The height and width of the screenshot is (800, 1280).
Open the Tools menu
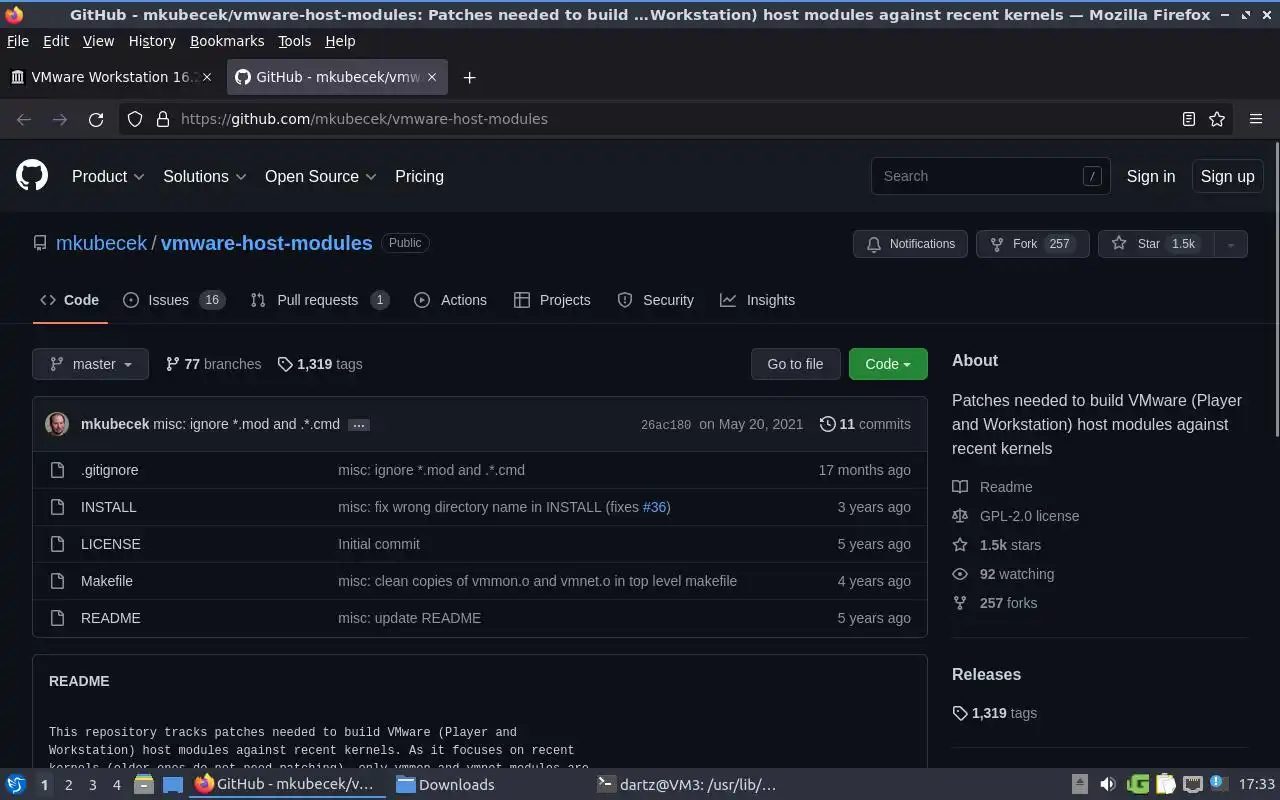point(294,41)
